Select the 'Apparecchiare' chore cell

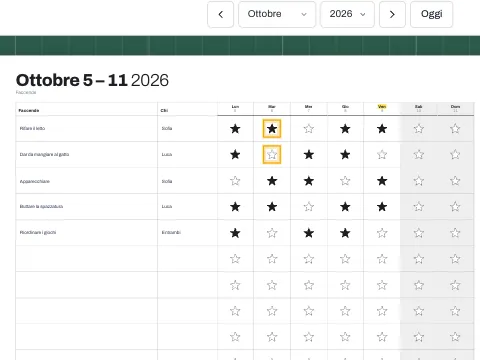click(87, 181)
